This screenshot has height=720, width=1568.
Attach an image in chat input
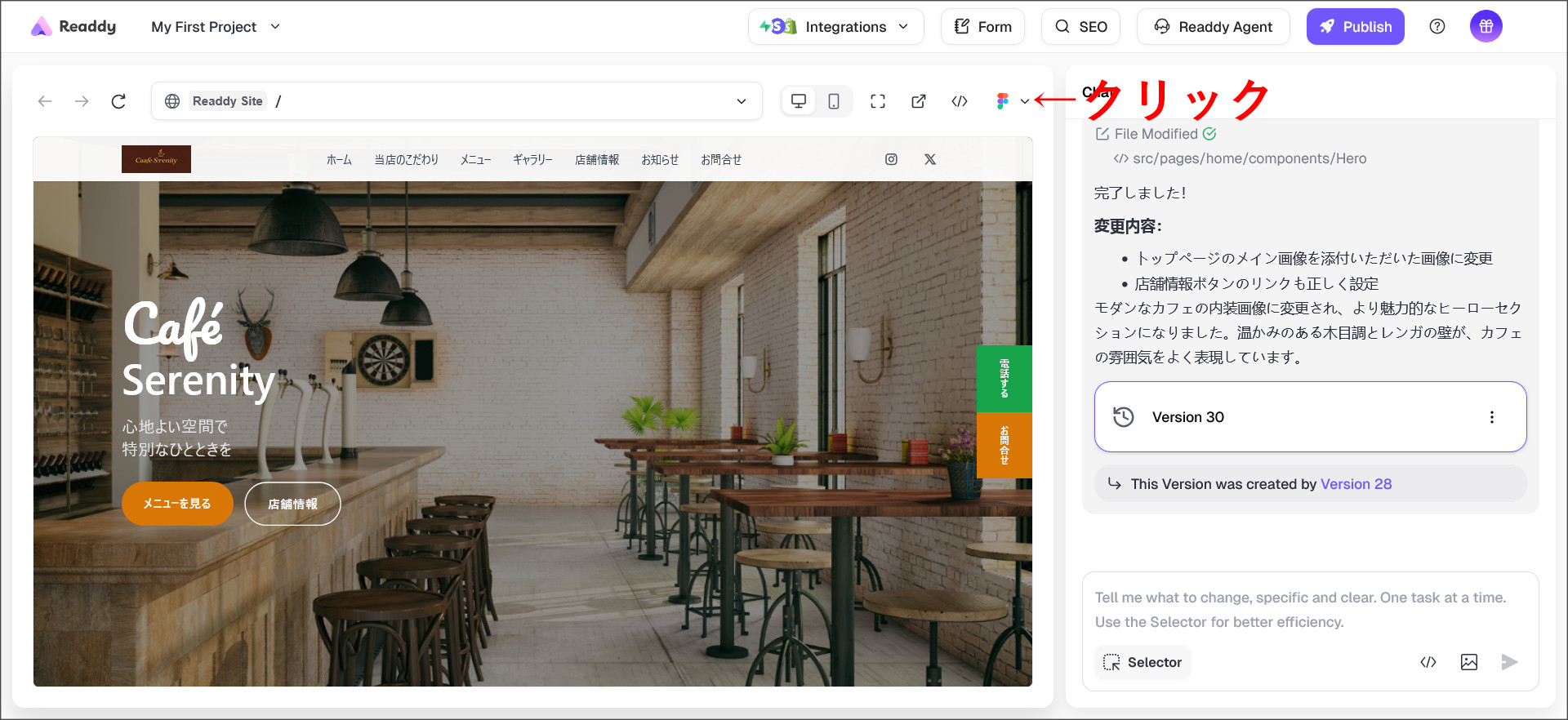[1468, 662]
